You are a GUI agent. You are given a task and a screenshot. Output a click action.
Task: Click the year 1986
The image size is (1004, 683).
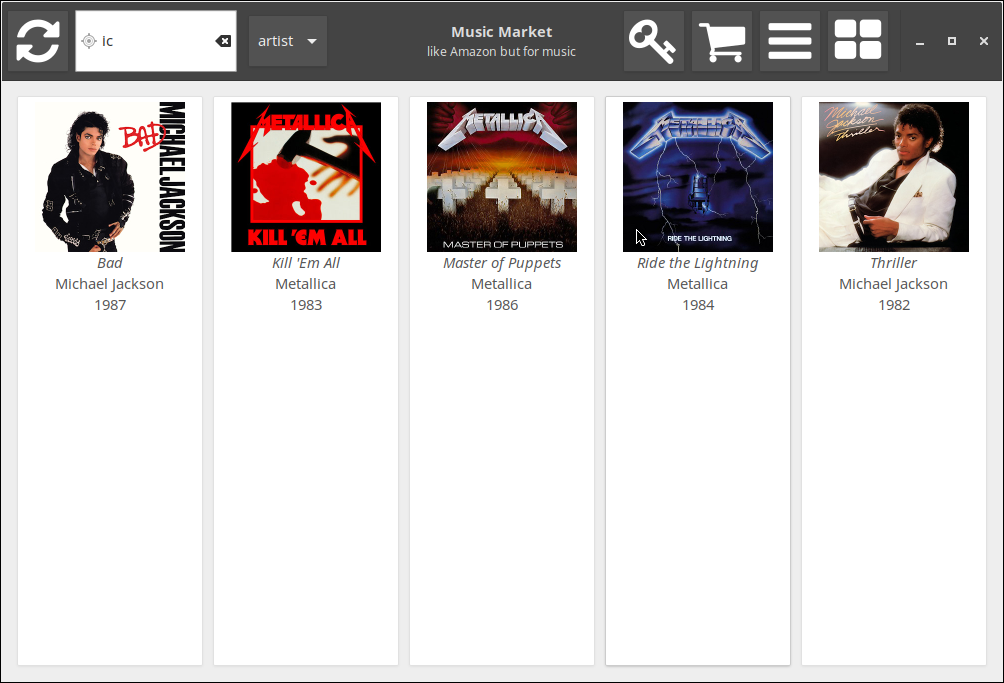coord(502,305)
